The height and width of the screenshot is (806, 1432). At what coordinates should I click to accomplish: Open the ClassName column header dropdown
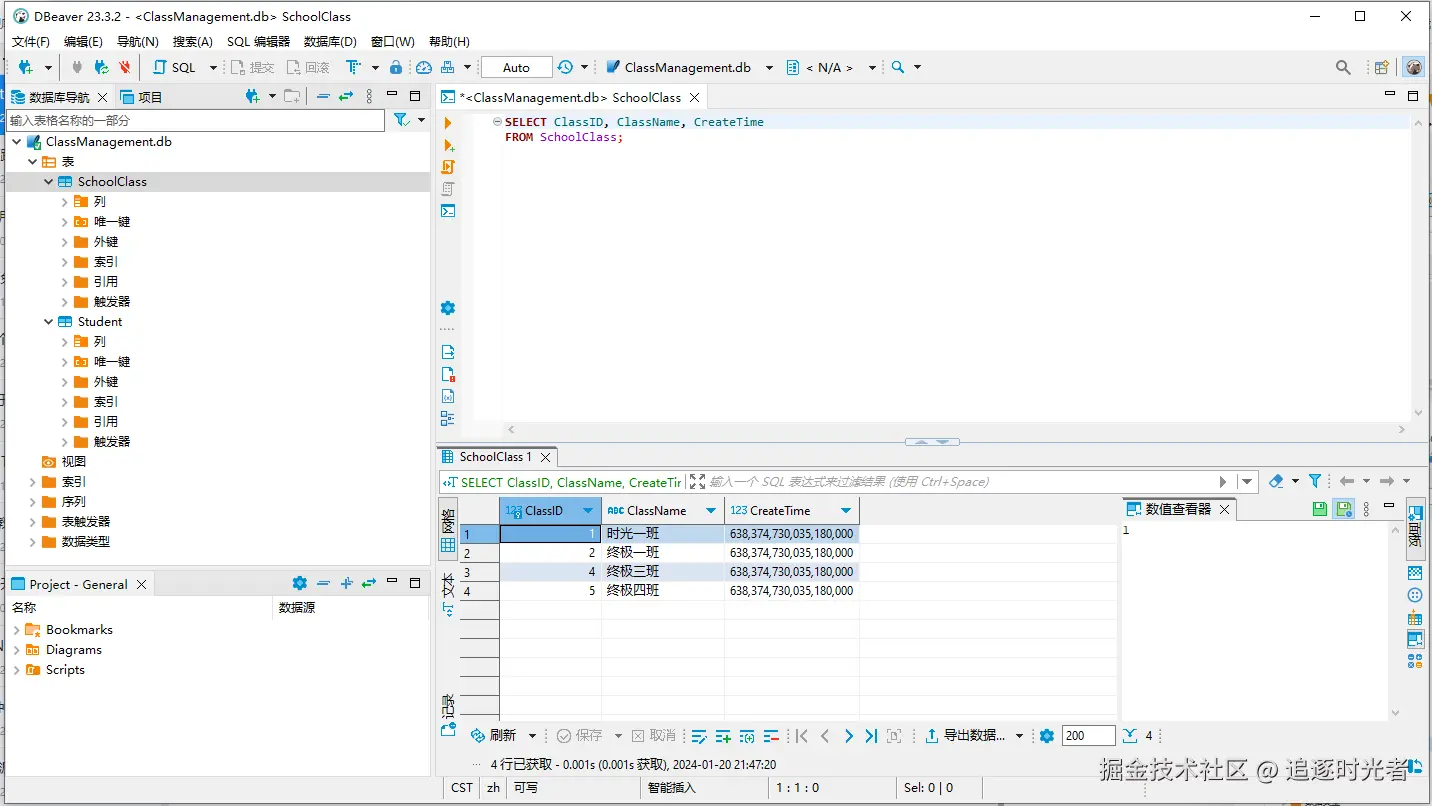[711, 511]
